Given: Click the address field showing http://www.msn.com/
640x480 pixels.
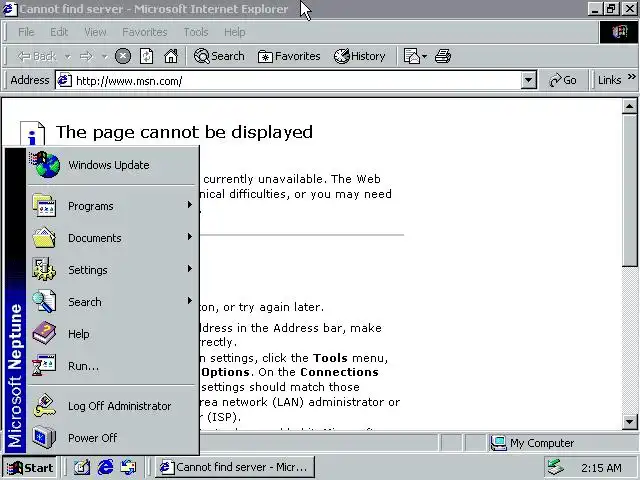Looking at the screenshot, I should 297,80.
